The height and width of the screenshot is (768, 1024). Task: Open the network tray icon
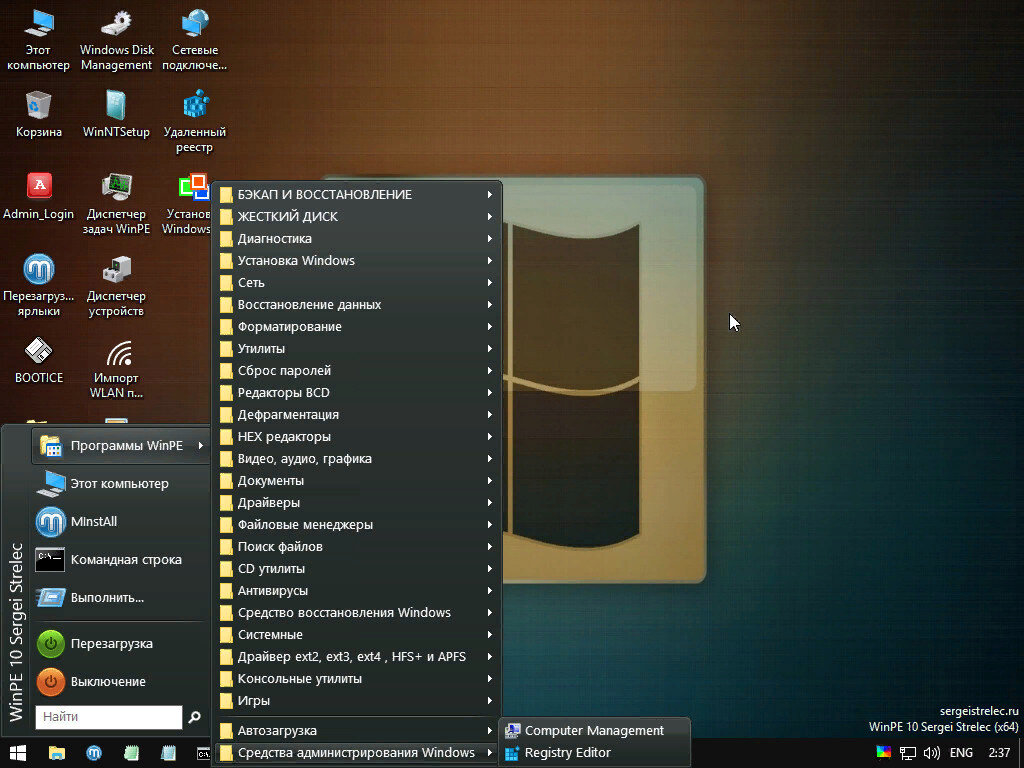(908, 753)
